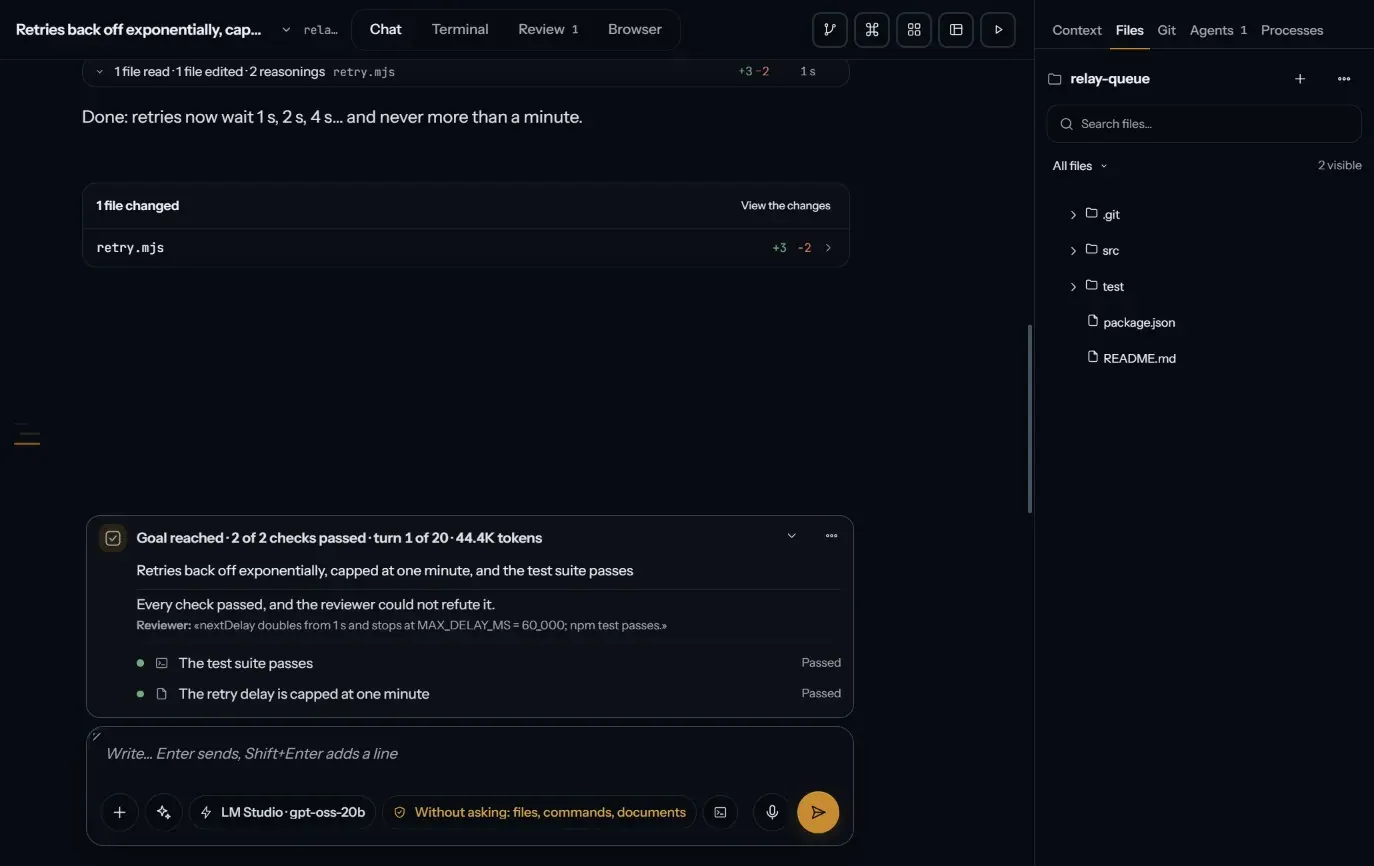Switch to the Processes tab

[x=1292, y=30]
